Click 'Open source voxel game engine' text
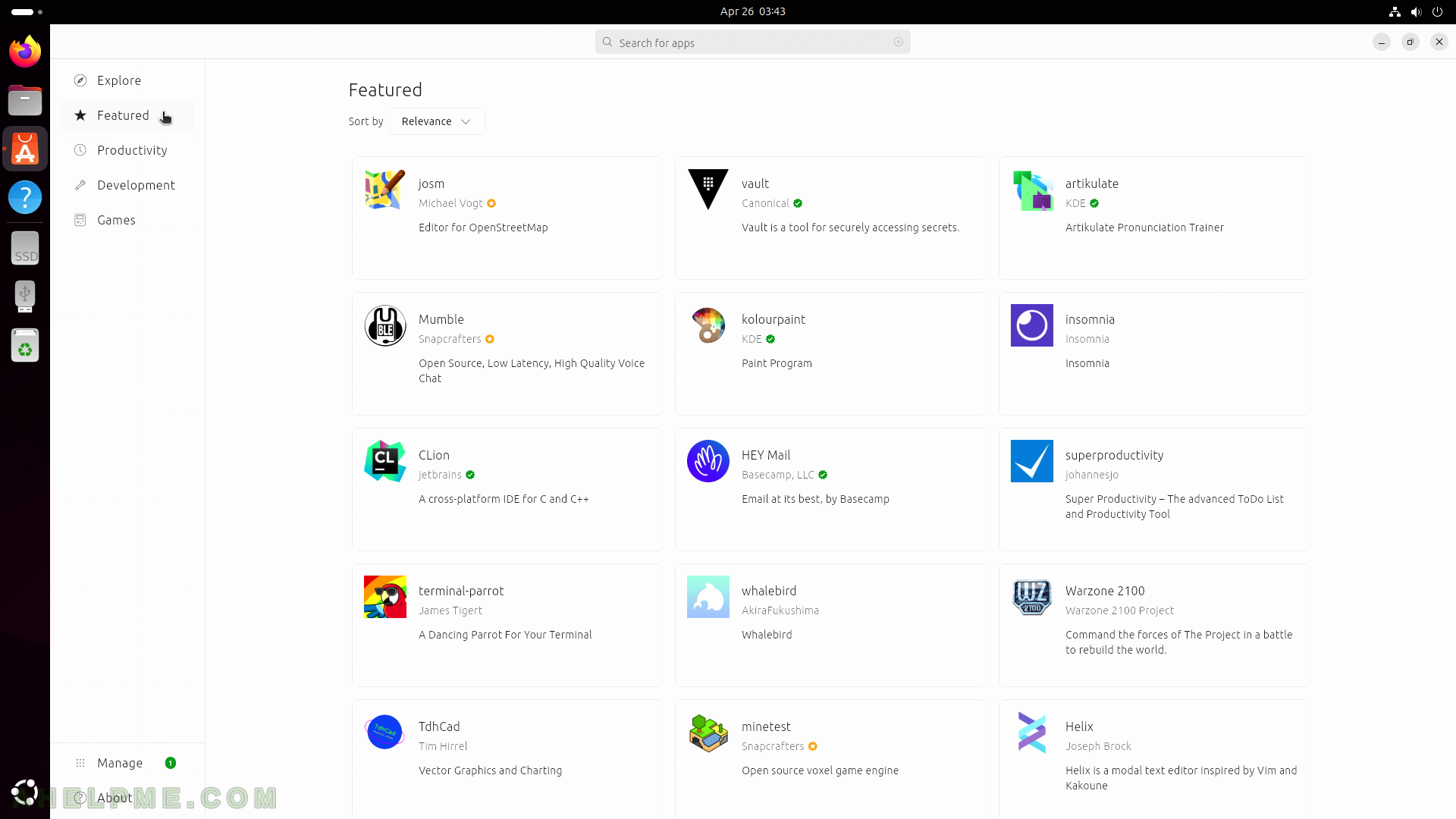Screen dimensions: 1456x819 [x=820, y=770]
